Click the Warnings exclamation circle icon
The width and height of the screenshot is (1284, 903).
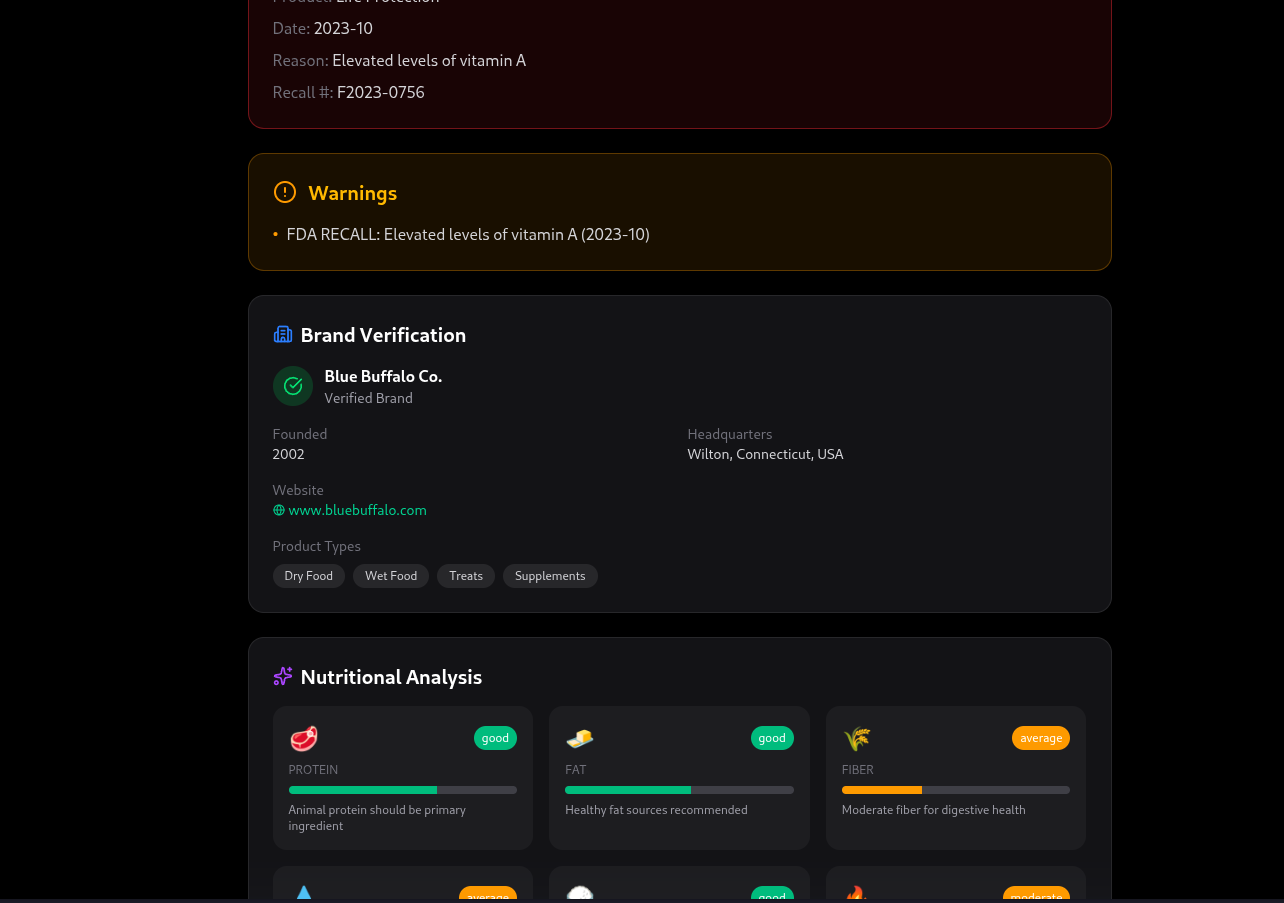coord(285,192)
